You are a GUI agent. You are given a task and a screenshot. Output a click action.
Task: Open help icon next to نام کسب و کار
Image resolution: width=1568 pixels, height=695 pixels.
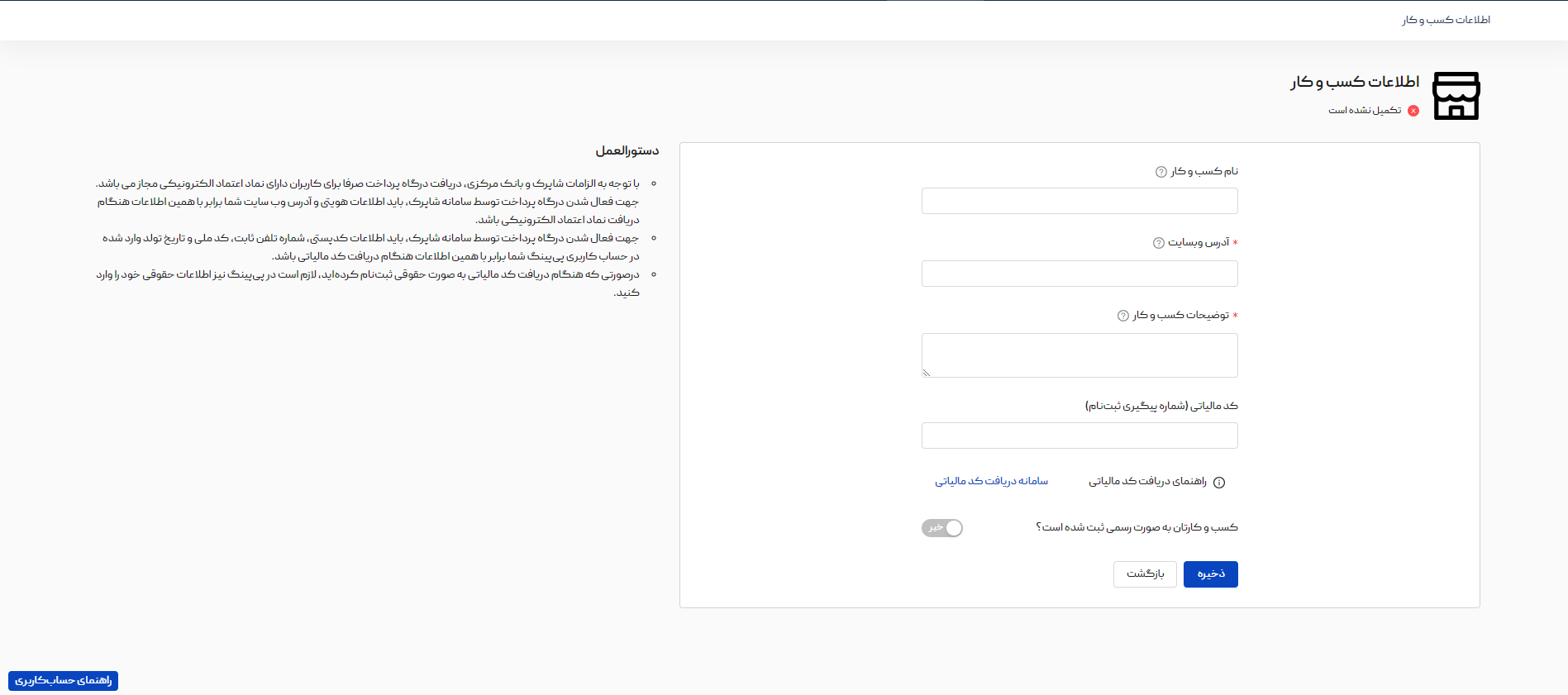pos(1161,172)
